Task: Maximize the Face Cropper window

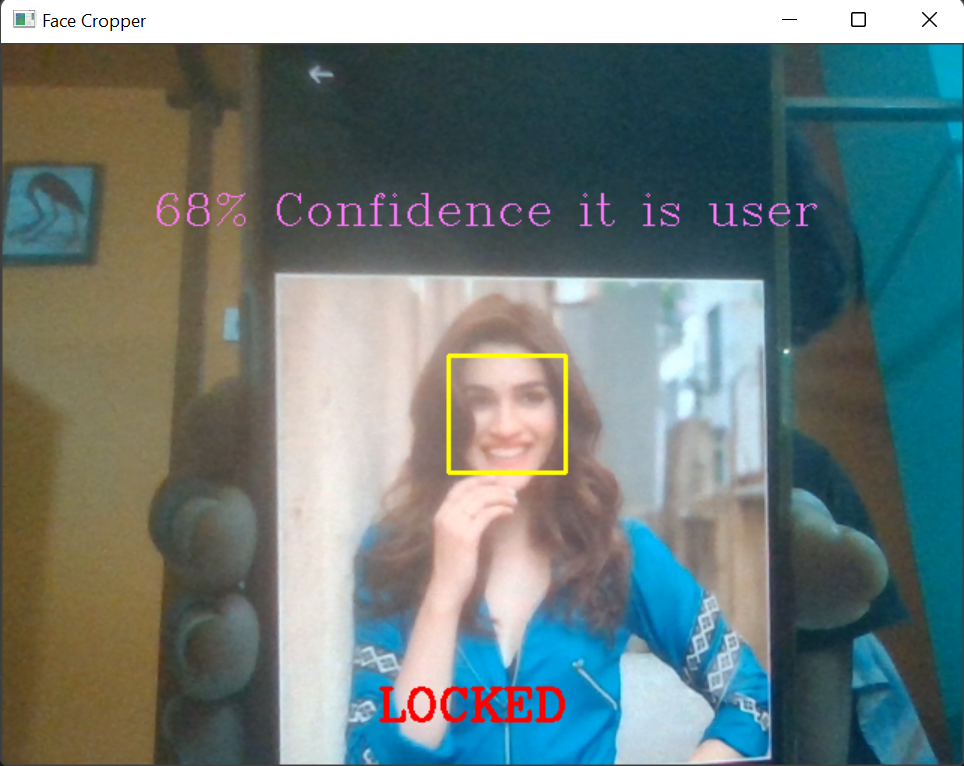Action: [x=858, y=20]
